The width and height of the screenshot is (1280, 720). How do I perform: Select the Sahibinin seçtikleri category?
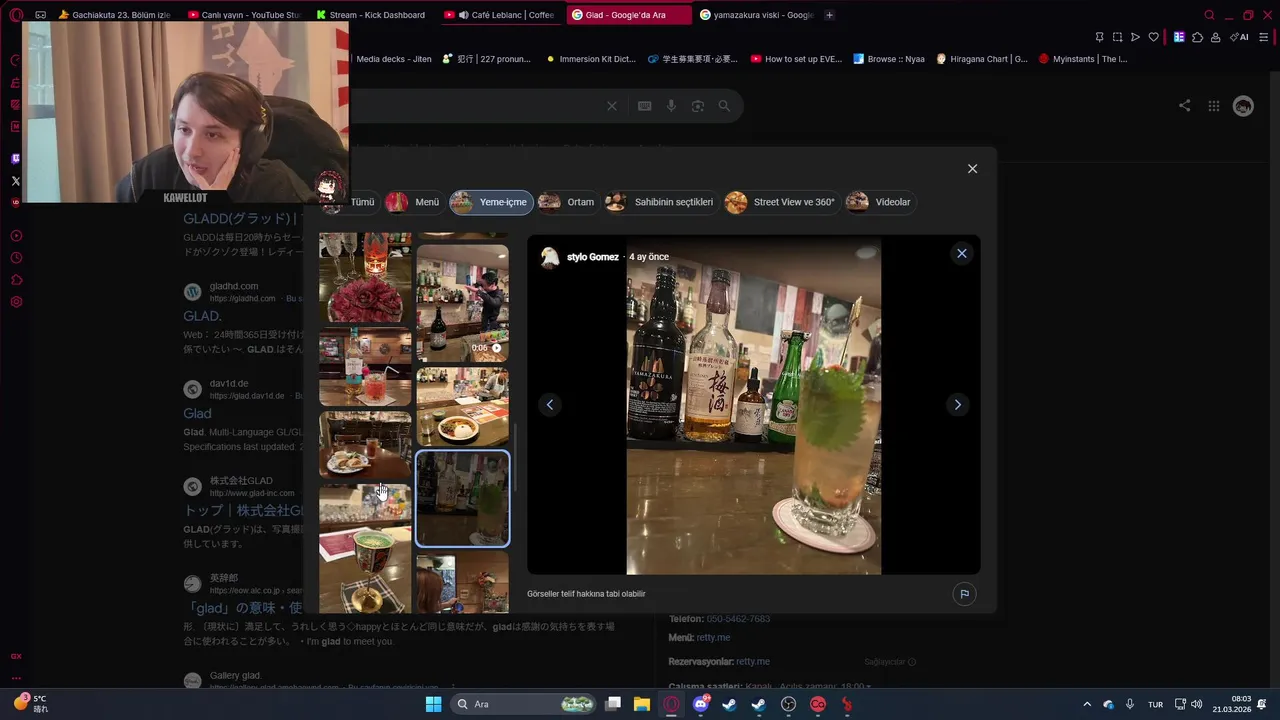[x=661, y=202]
